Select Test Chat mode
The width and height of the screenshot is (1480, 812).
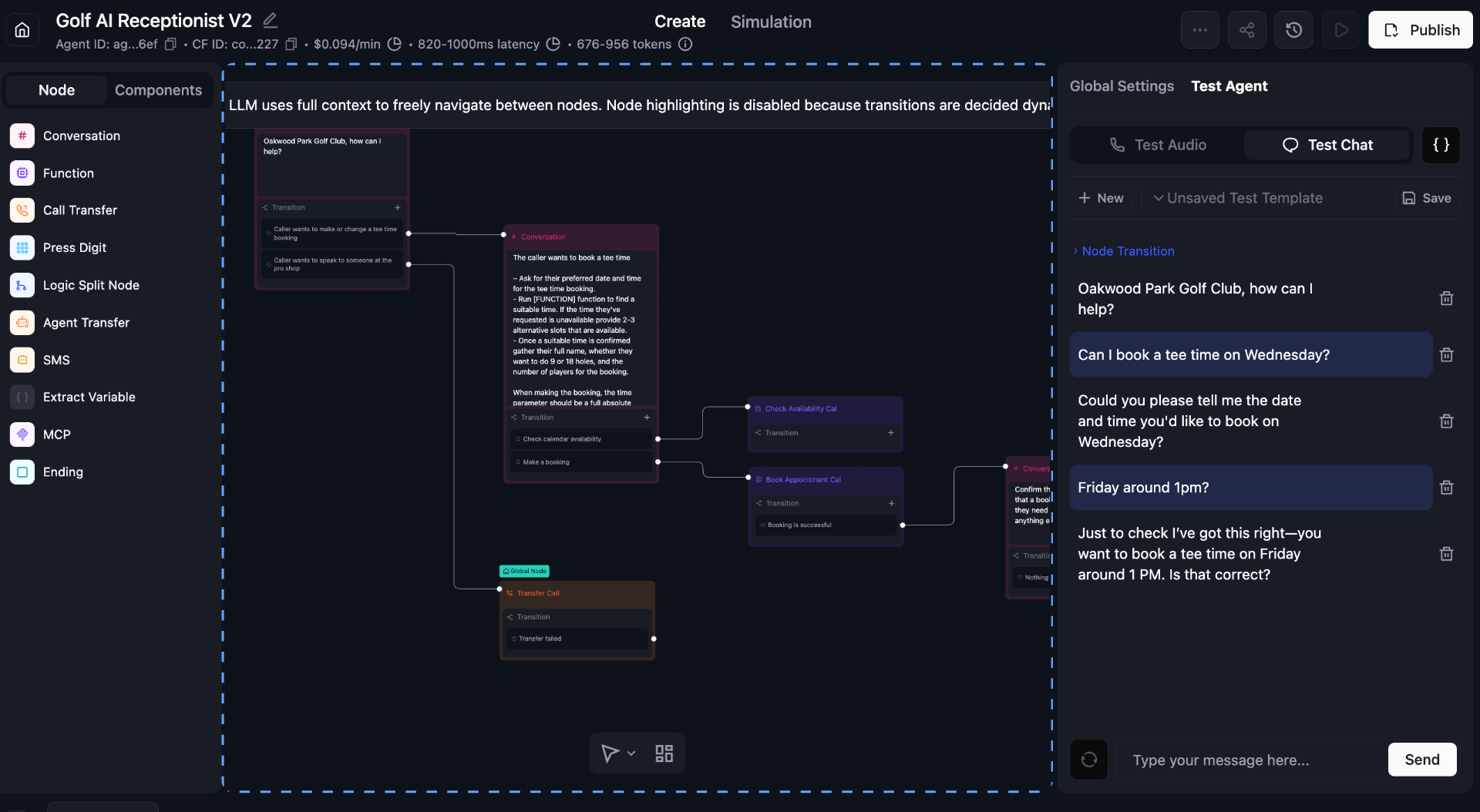point(1327,145)
